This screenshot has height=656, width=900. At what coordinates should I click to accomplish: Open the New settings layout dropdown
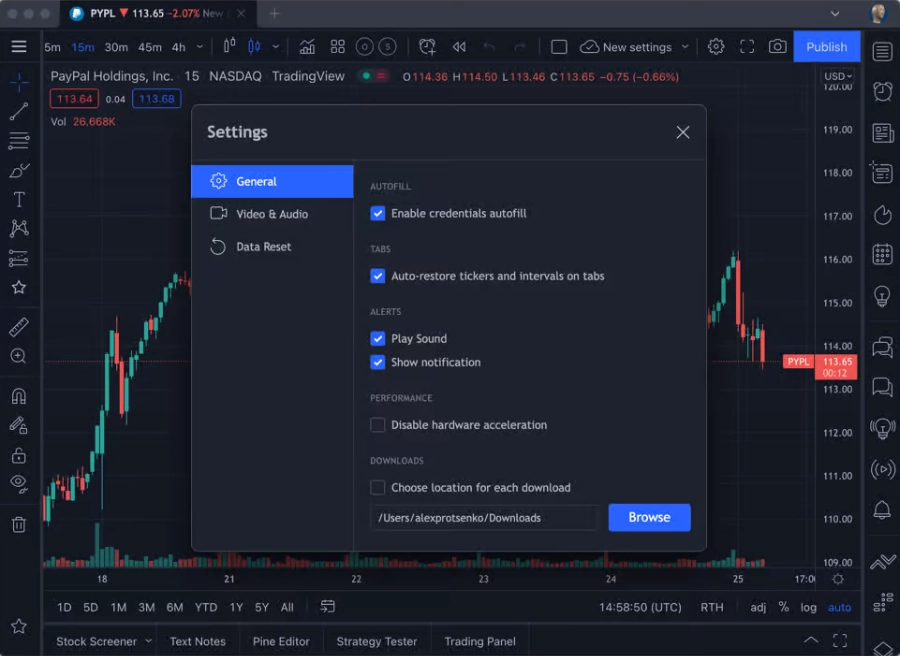pos(685,46)
